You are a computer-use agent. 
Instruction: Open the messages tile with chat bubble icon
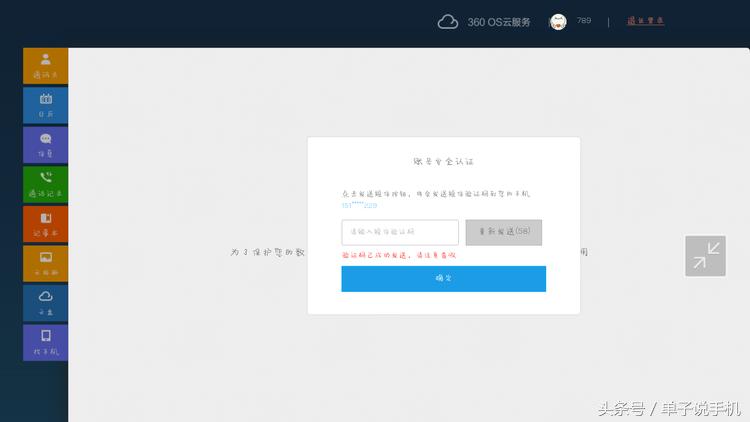(x=45, y=145)
